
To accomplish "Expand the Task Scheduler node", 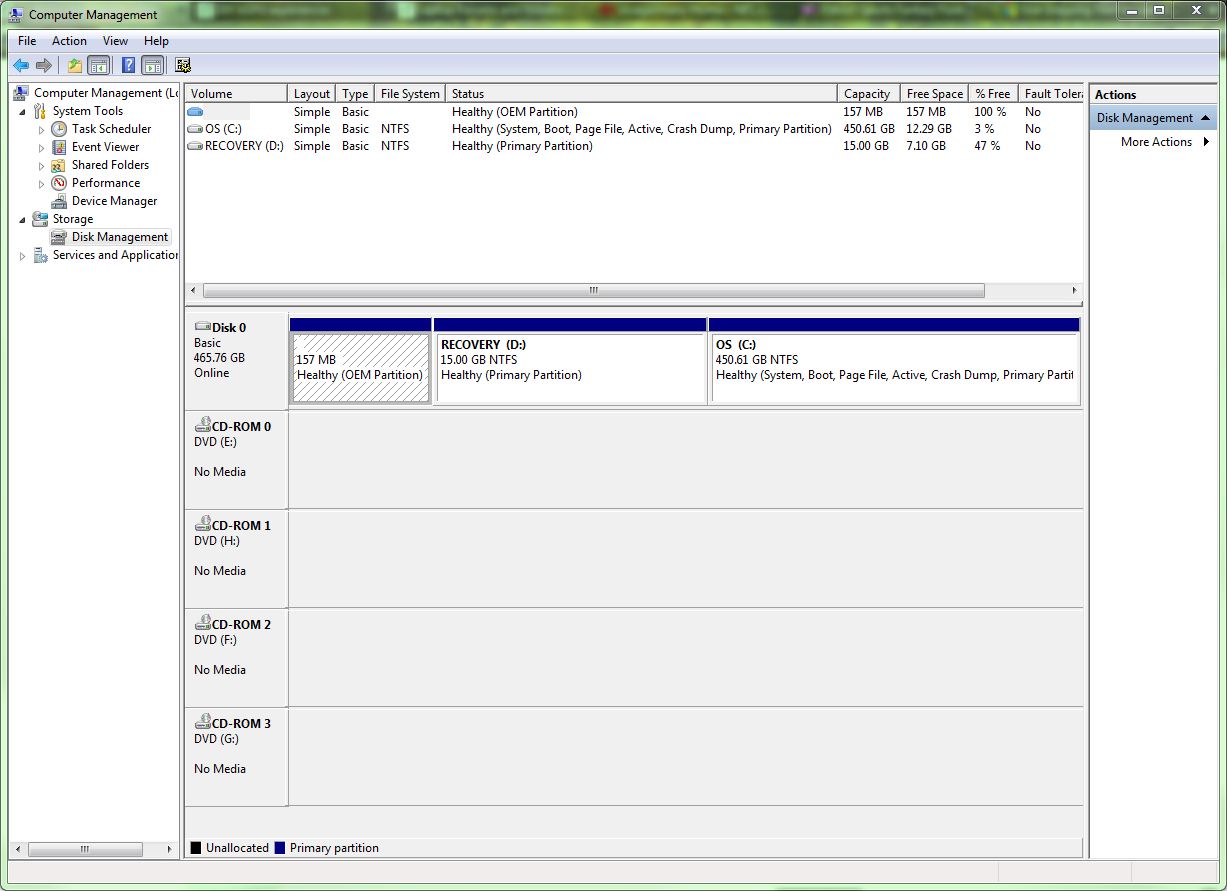I will pyautogui.click(x=42, y=129).
